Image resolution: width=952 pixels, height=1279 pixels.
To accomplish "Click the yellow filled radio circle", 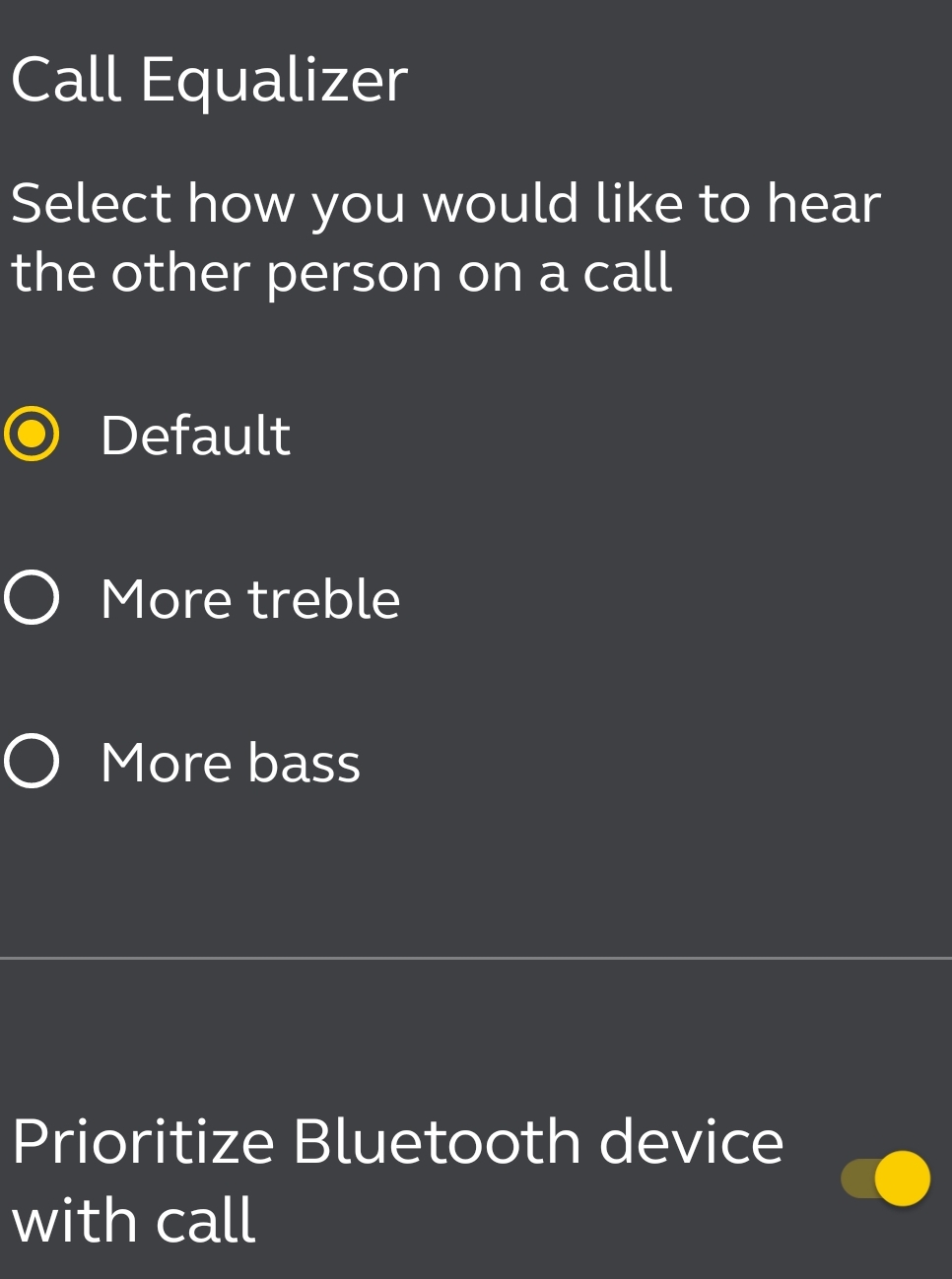I will point(32,434).
